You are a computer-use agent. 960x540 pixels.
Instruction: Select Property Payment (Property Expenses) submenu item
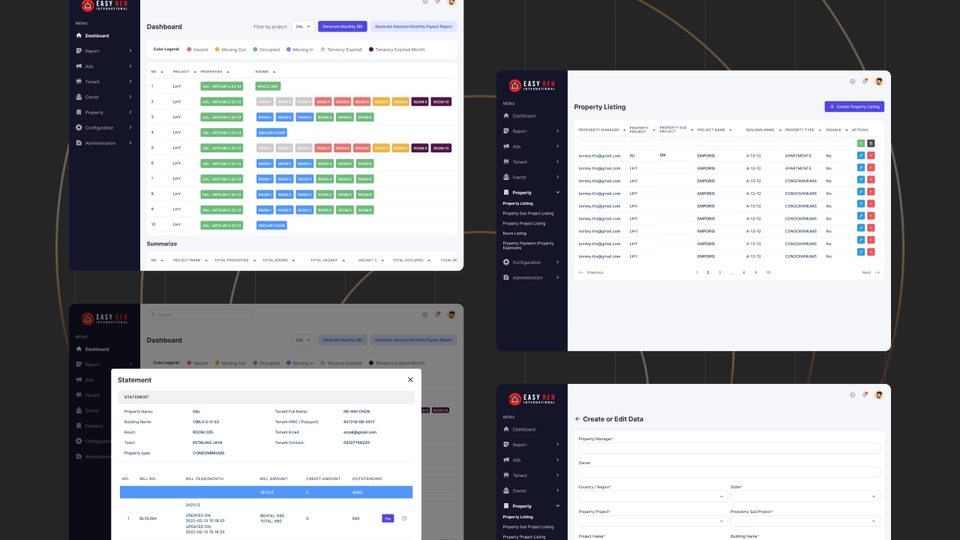pos(528,246)
